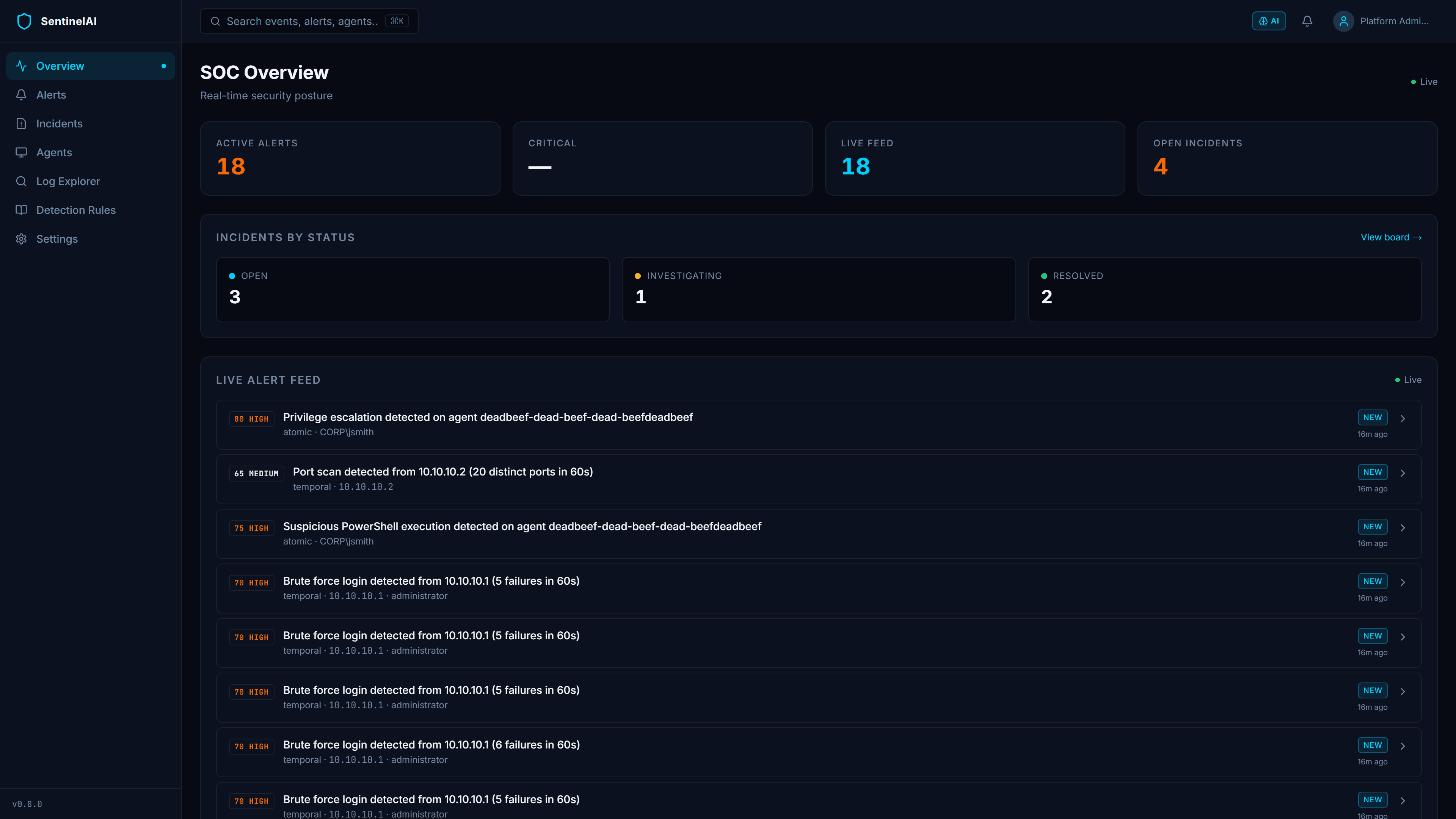The height and width of the screenshot is (819, 1456).
Task: Go to Incidents page
Action: pyautogui.click(x=91, y=124)
